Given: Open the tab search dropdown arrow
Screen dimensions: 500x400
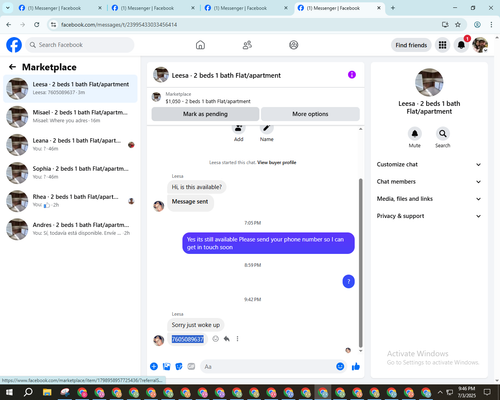Looking at the screenshot, I should point(7,8).
